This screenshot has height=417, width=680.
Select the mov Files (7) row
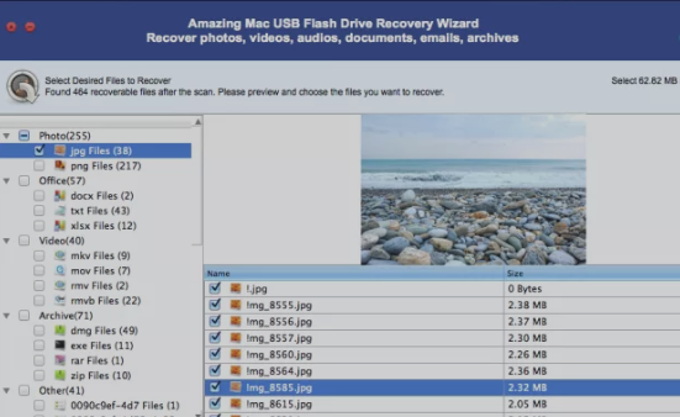(x=95, y=270)
